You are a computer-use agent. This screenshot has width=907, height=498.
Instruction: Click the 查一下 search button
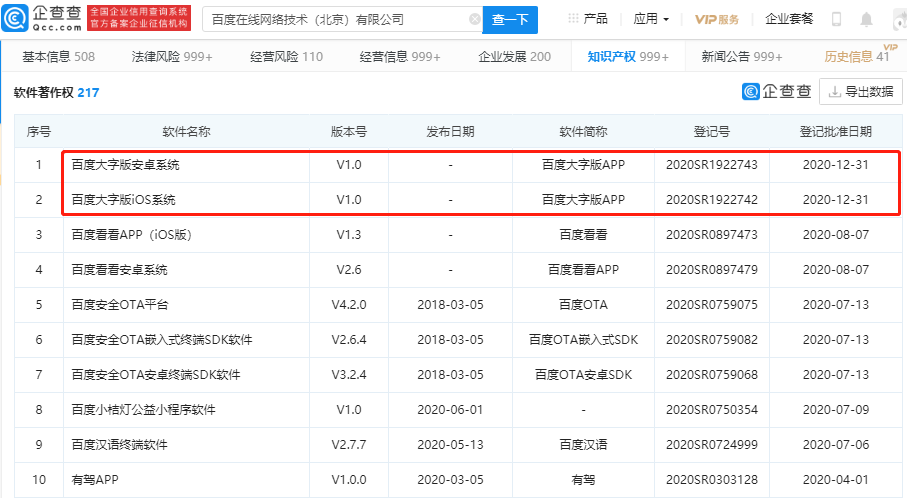[x=510, y=20]
